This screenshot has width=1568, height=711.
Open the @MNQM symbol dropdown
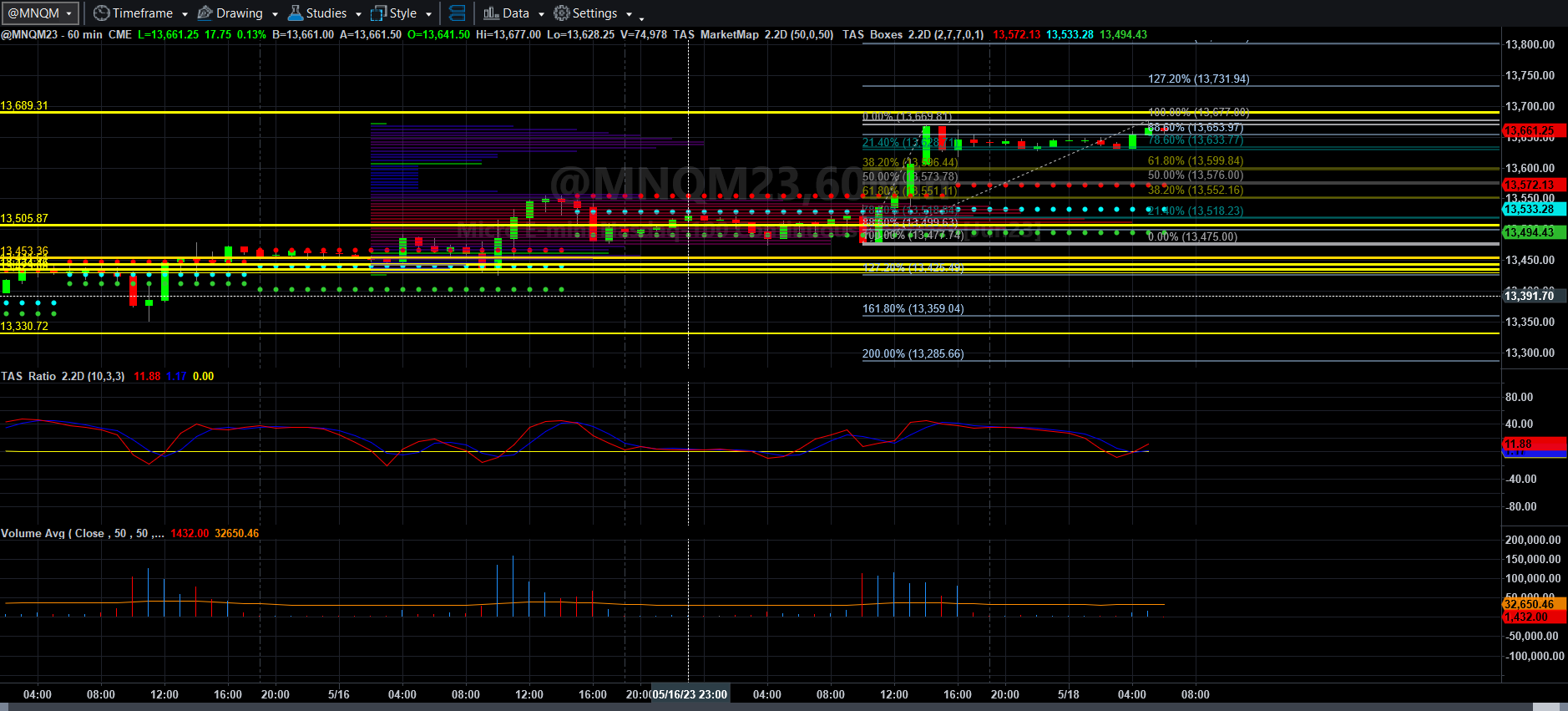[40, 13]
